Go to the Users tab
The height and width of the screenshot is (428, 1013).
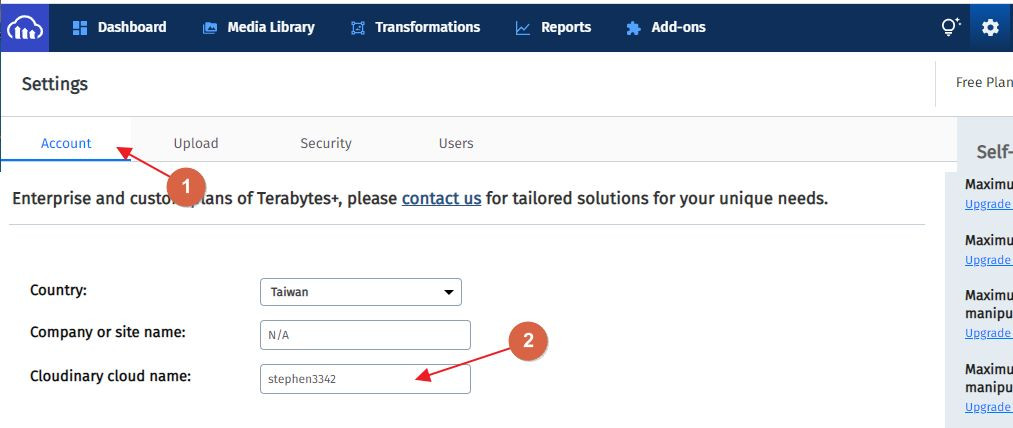456,143
